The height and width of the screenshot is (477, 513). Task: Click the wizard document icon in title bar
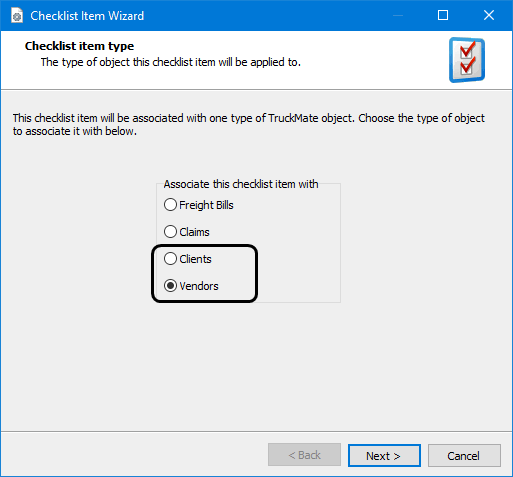(x=17, y=15)
